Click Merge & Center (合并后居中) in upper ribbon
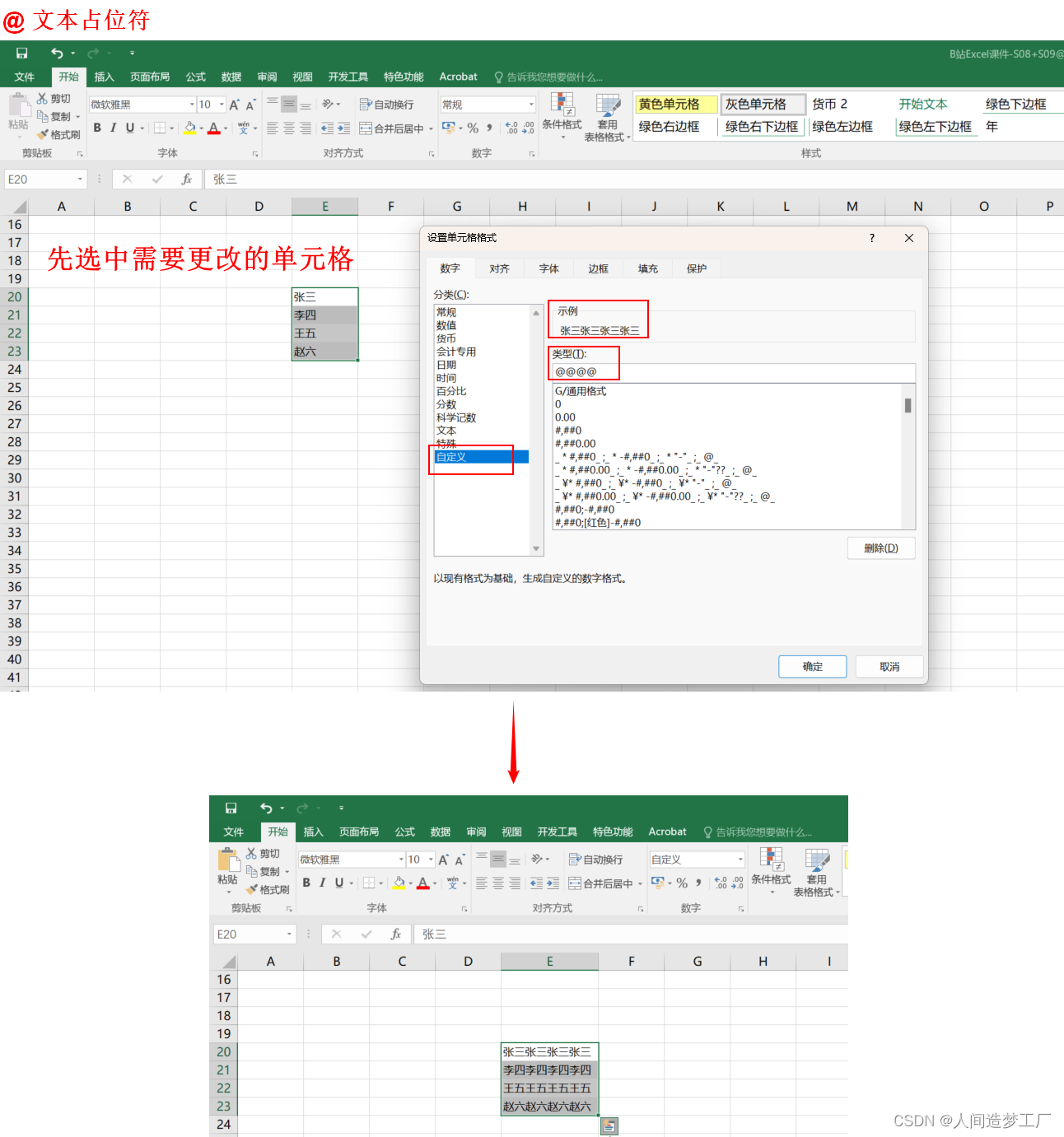This screenshot has width=1064, height=1137. [x=392, y=128]
